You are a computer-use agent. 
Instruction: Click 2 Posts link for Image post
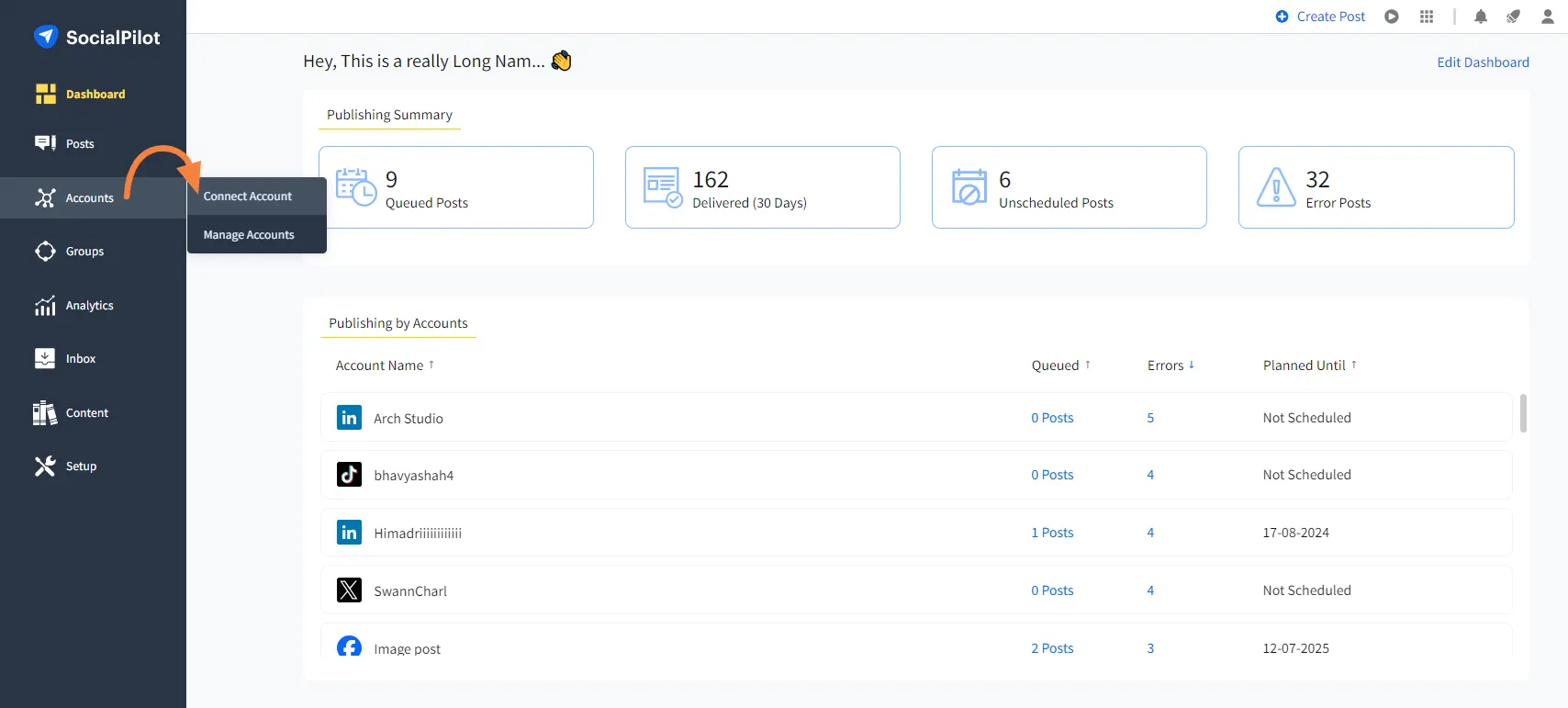pos(1052,648)
